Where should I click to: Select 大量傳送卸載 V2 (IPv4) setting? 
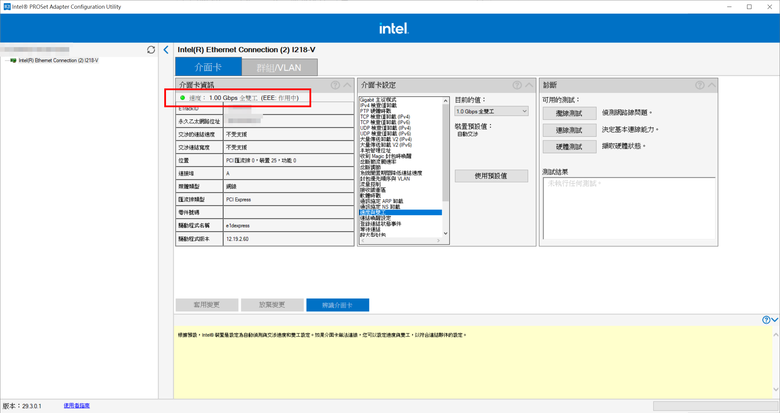[x=386, y=139]
